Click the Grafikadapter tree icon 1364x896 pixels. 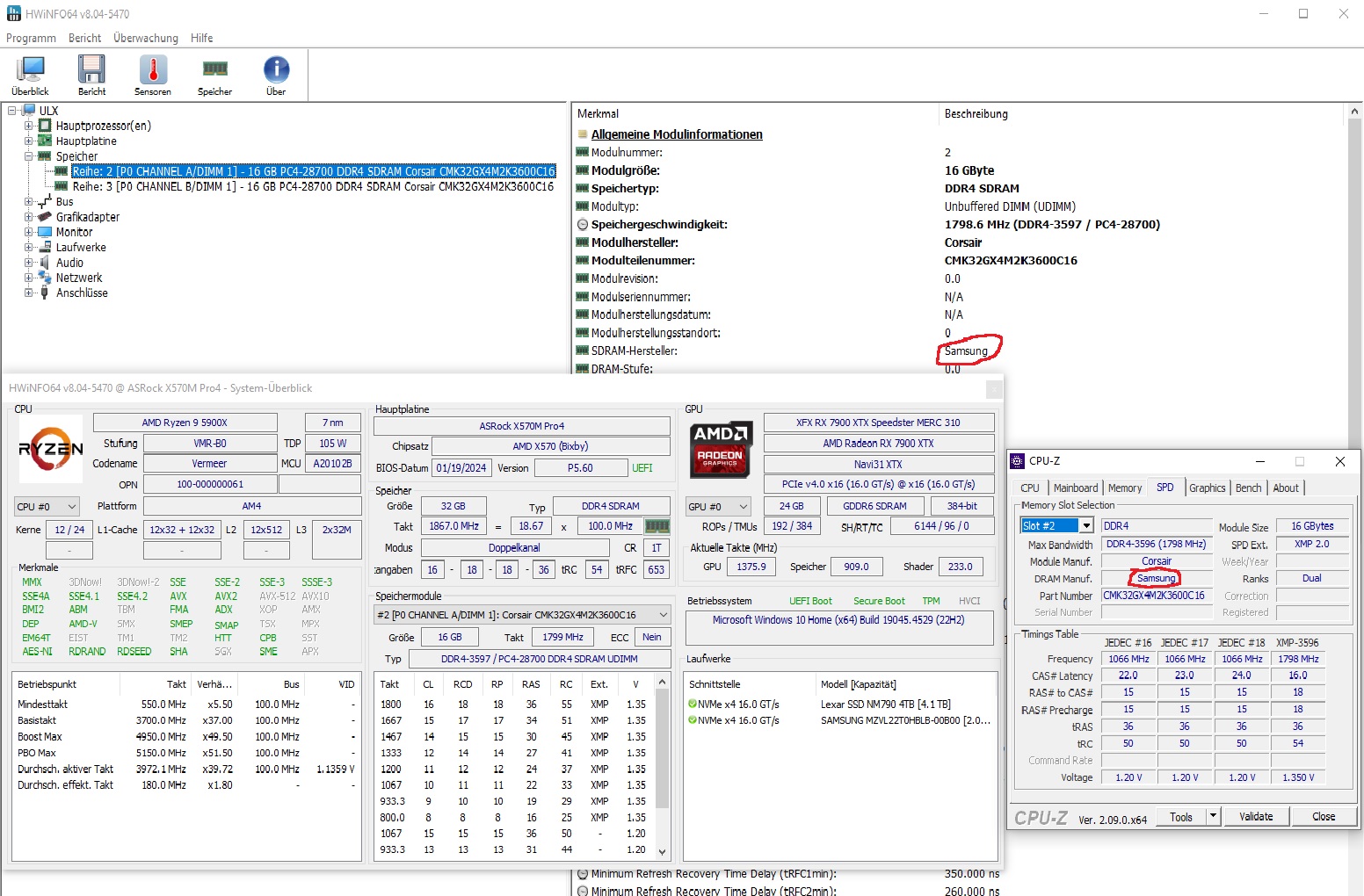click(45, 217)
